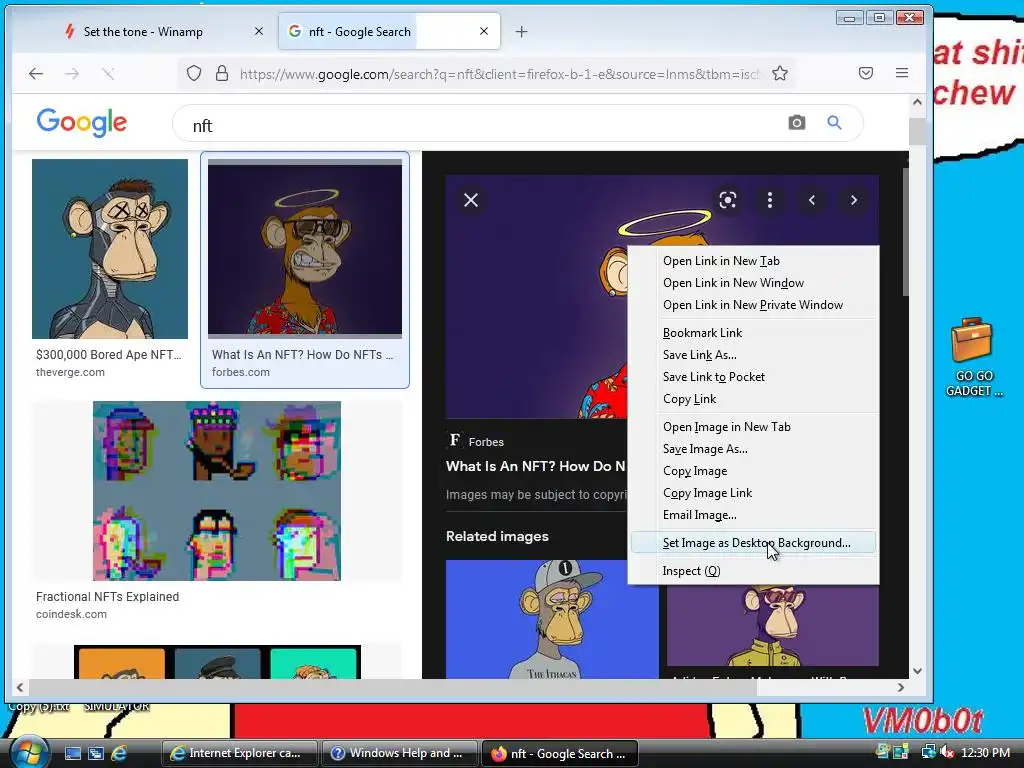
Task: Click the taskbar clock showing 12:30 PM
Action: pos(985,753)
